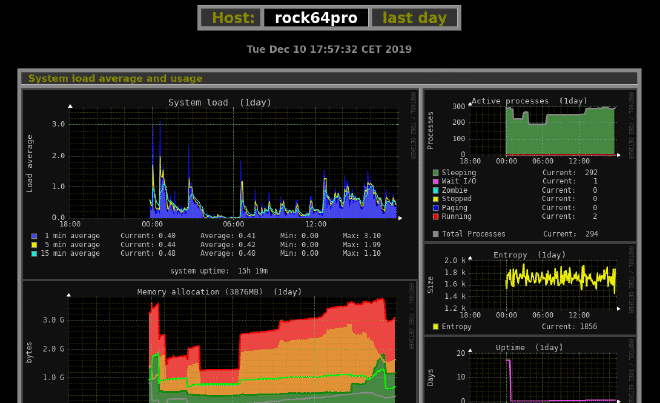The width and height of the screenshot is (660, 403).
Task: Click the 'Zombie' legend label
Action: point(455,190)
